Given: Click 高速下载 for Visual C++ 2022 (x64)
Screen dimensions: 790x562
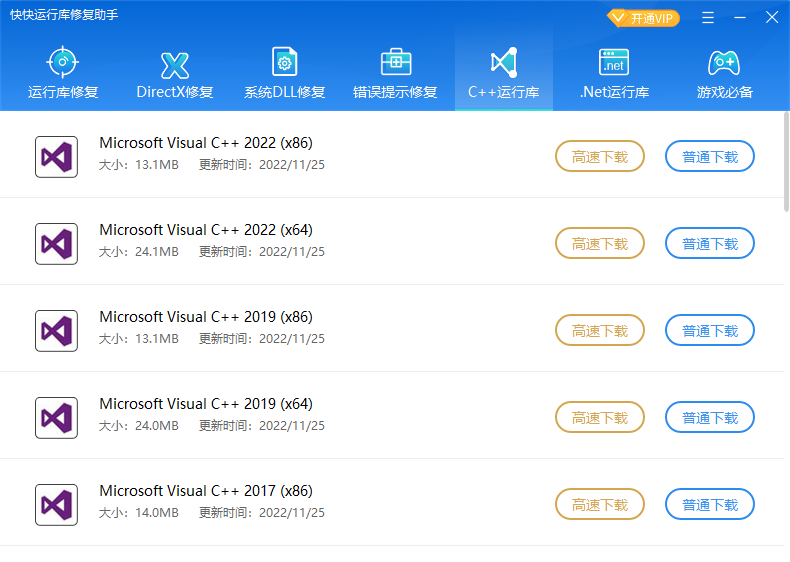Looking at the screenshot, I should [600, 244].
